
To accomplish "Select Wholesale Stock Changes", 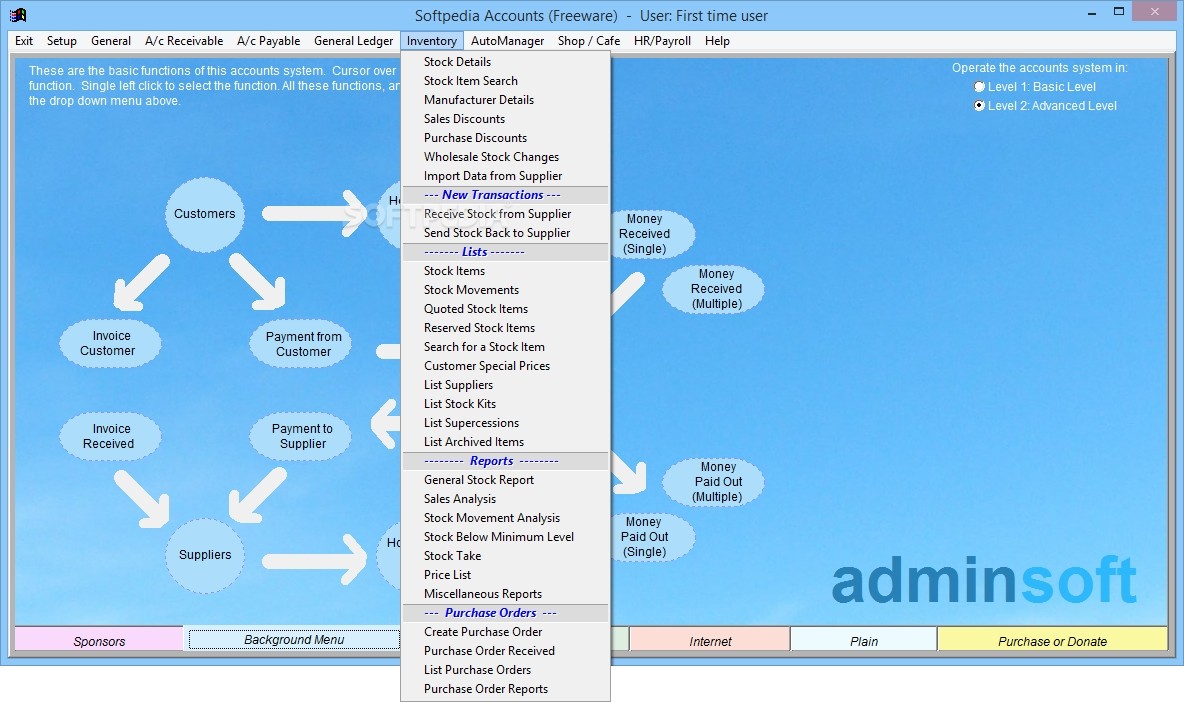I will point(505,157).
